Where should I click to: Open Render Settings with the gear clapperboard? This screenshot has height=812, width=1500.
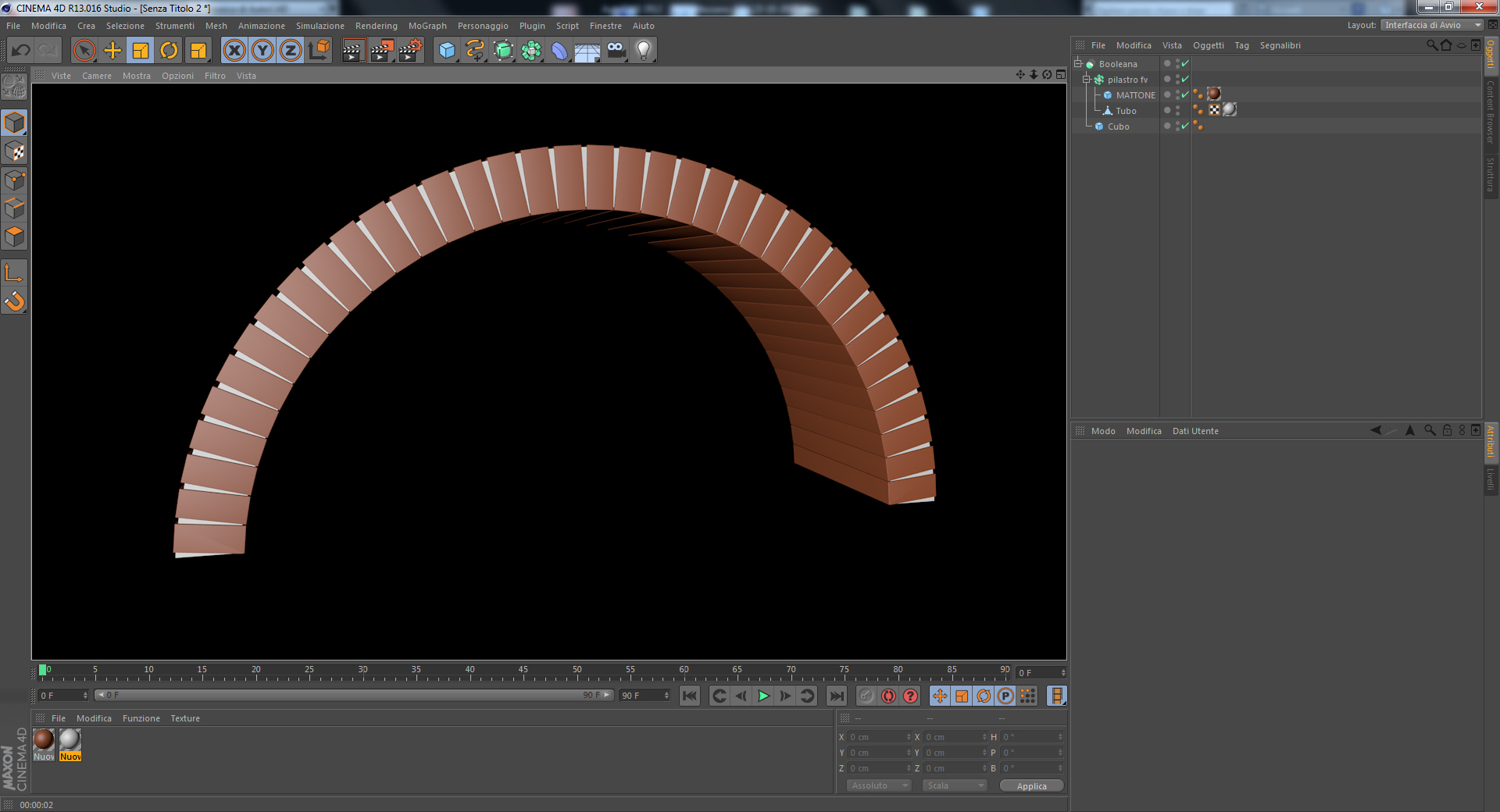[x=410, y=51]
